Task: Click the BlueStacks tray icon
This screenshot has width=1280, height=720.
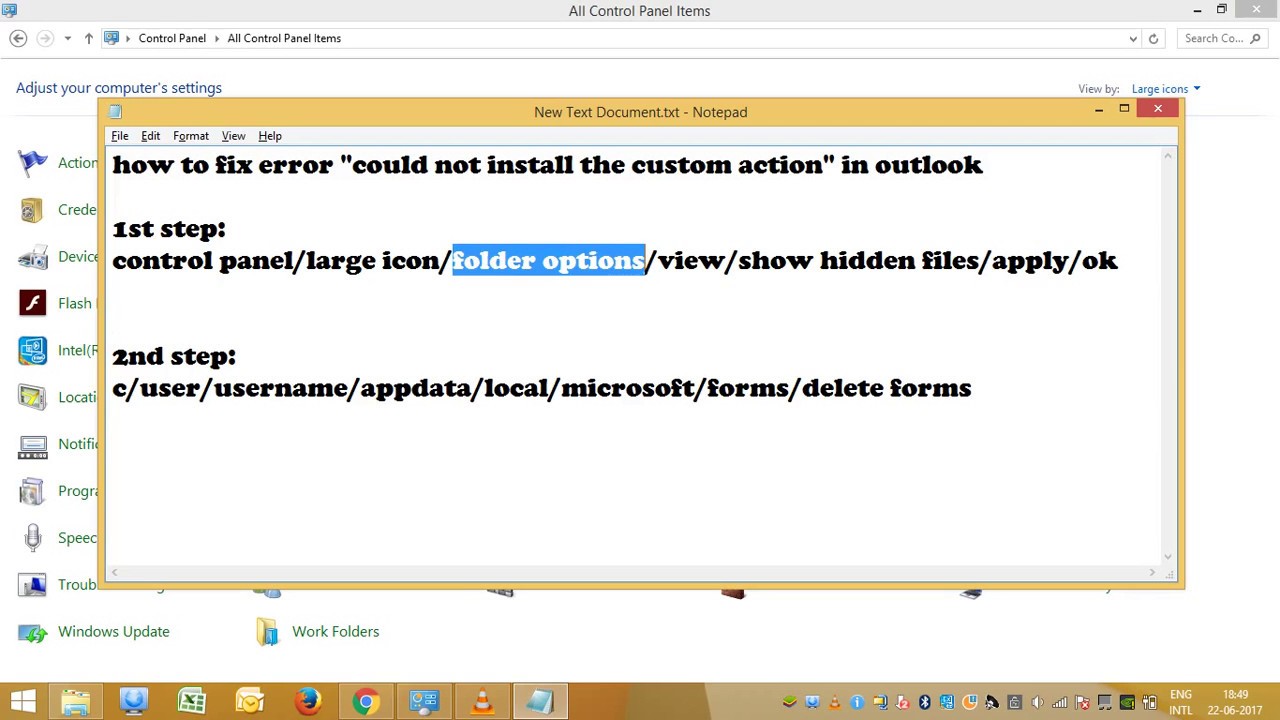Action: tap(790, 702)
